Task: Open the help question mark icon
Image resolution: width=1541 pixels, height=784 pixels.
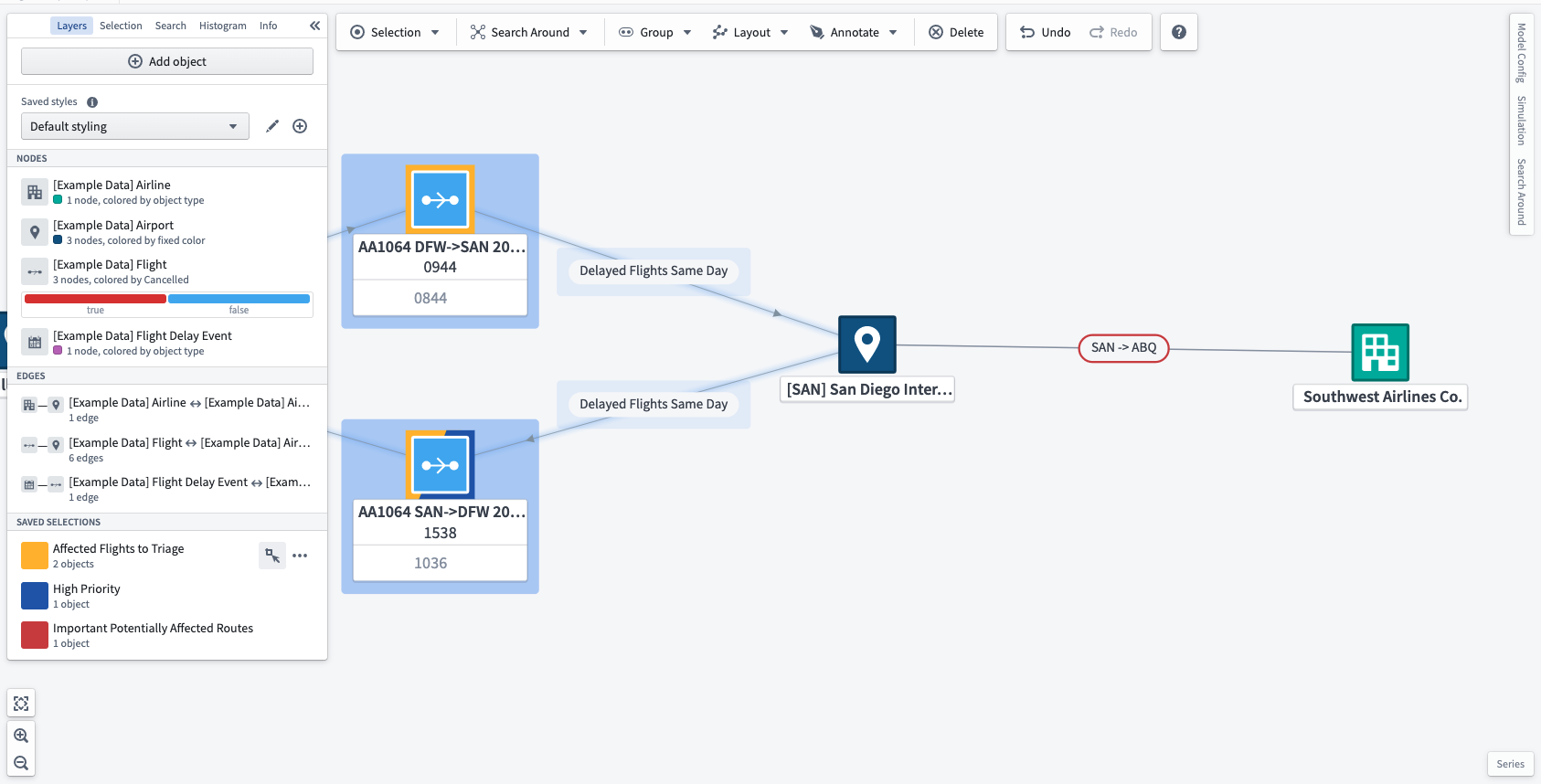Action: (x=1179, y=32)
